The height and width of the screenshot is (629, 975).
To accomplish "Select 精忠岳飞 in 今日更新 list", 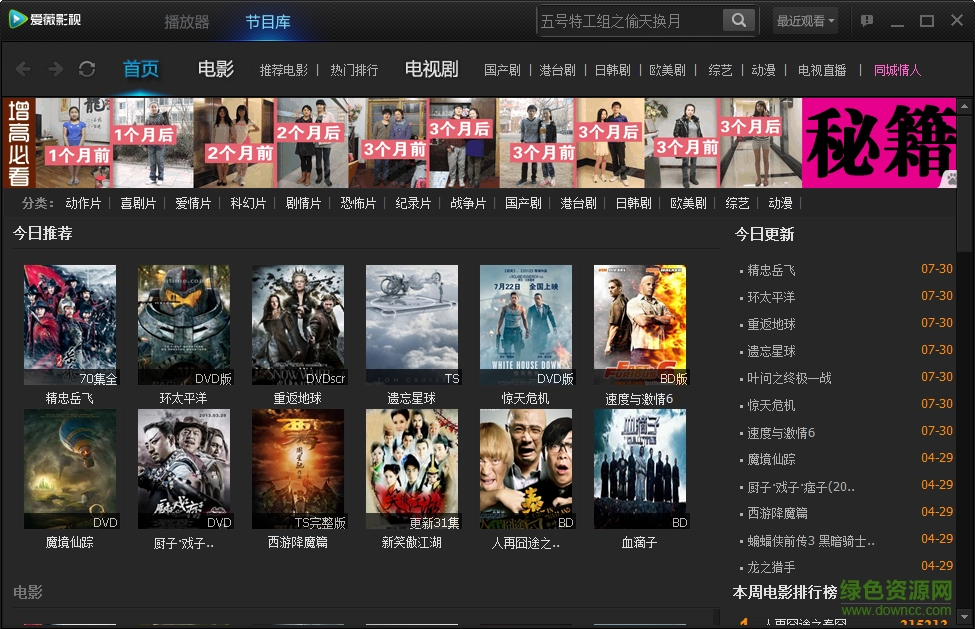I will [771, 270].
